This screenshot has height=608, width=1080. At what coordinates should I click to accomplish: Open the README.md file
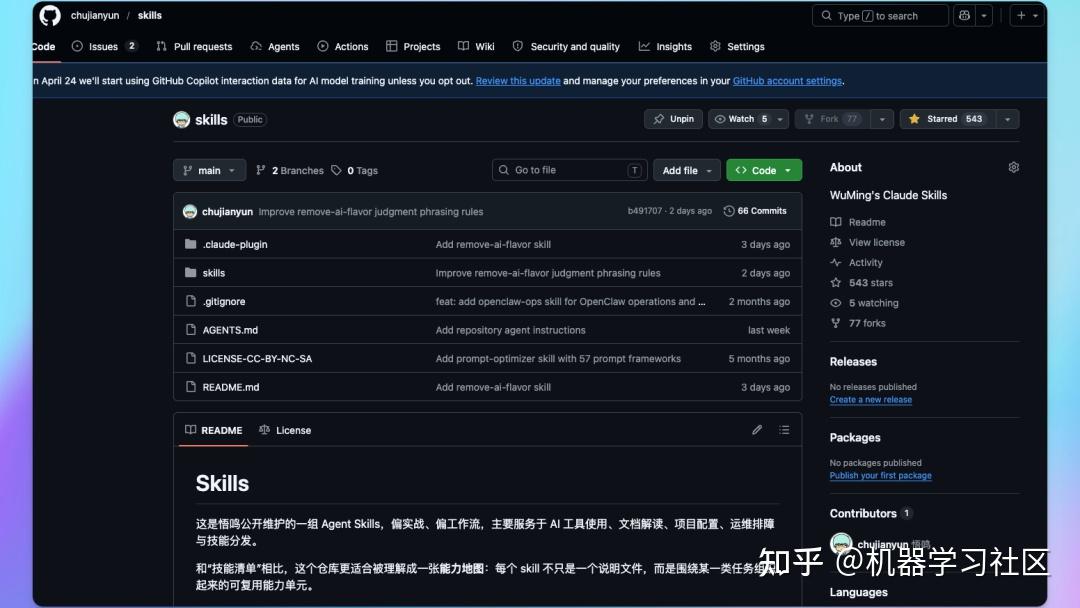(x=231, y=387)
